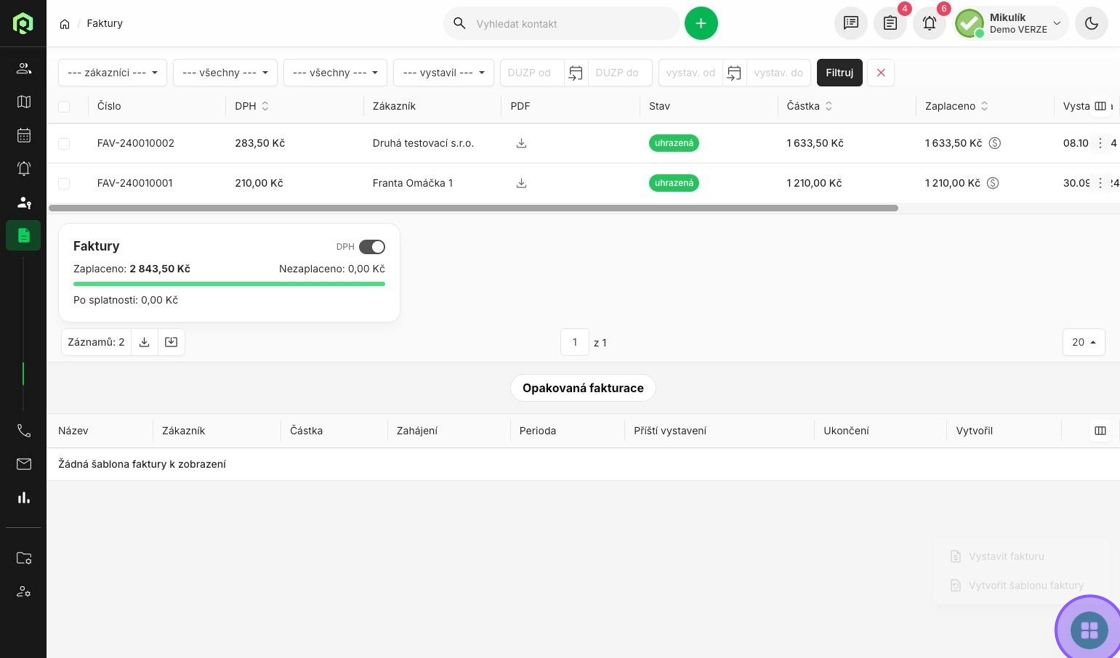Click the green app logo icon
The image size is (1120, 658).
[23, 24]
